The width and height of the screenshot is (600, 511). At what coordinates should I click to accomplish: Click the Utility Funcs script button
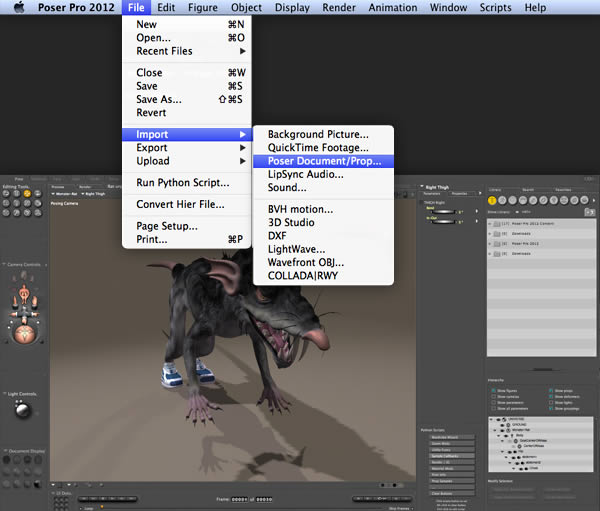(x=452, y=450)
